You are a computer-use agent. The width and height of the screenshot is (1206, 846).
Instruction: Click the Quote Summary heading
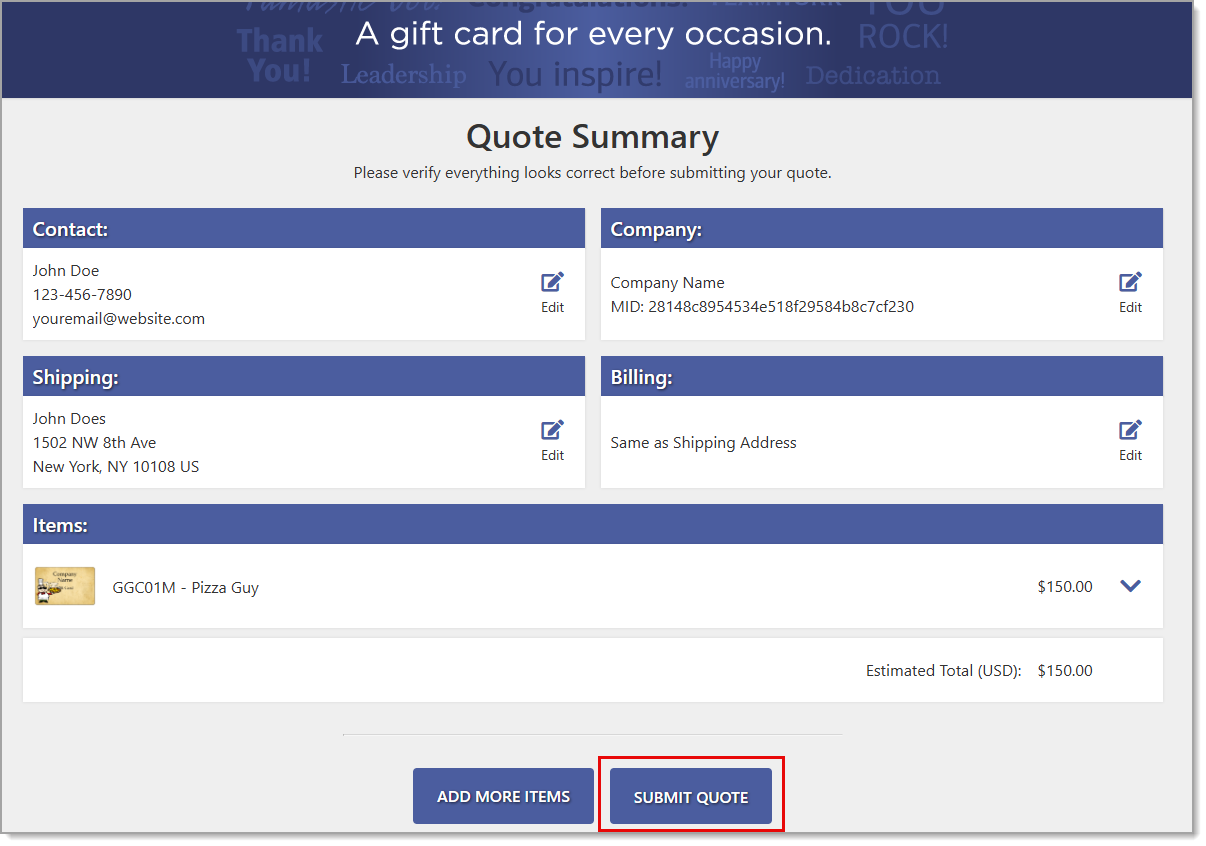tap(591, 137)
